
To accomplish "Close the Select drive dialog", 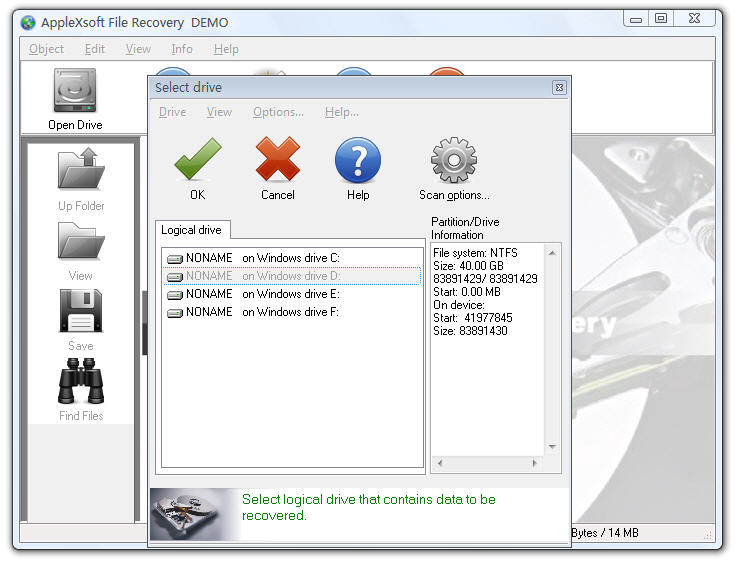I will click(559, 88).
